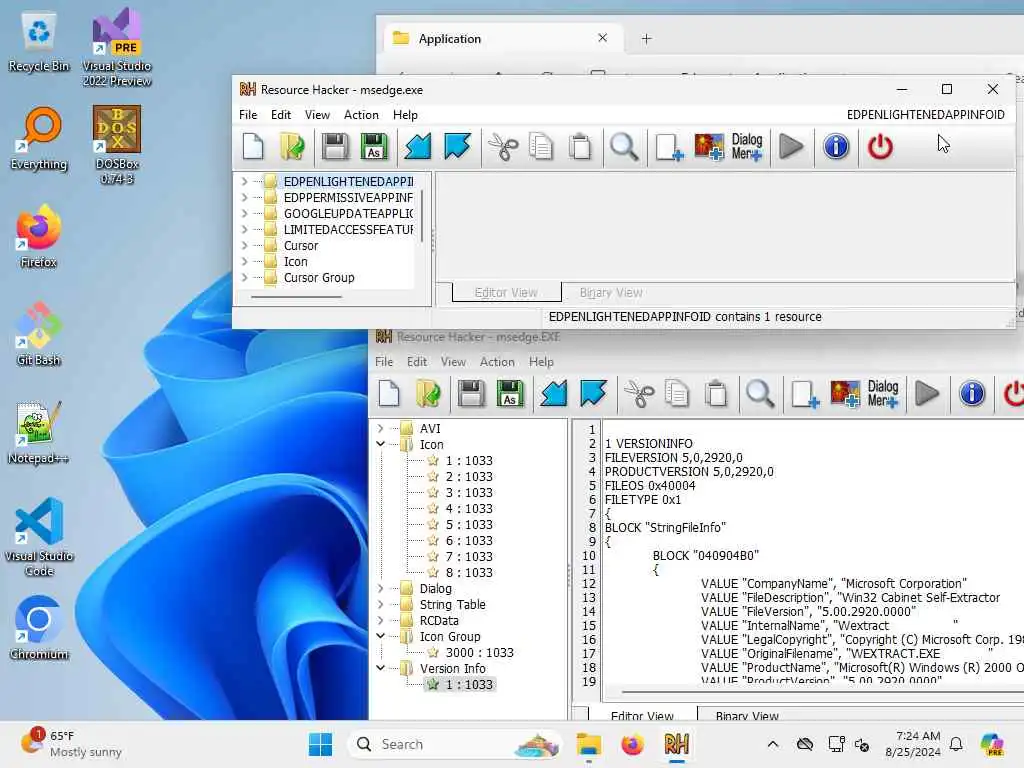Click Cut scissors icon in front window
Screen dimensions: 1024x768
(x=503, y=146)
